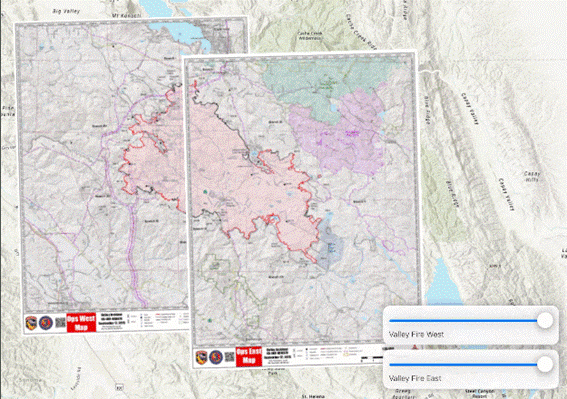The width and height of the screenshot is (567, 399).
Task: Click the round blue seal on Ops West map
Action: tap(46, 323)
